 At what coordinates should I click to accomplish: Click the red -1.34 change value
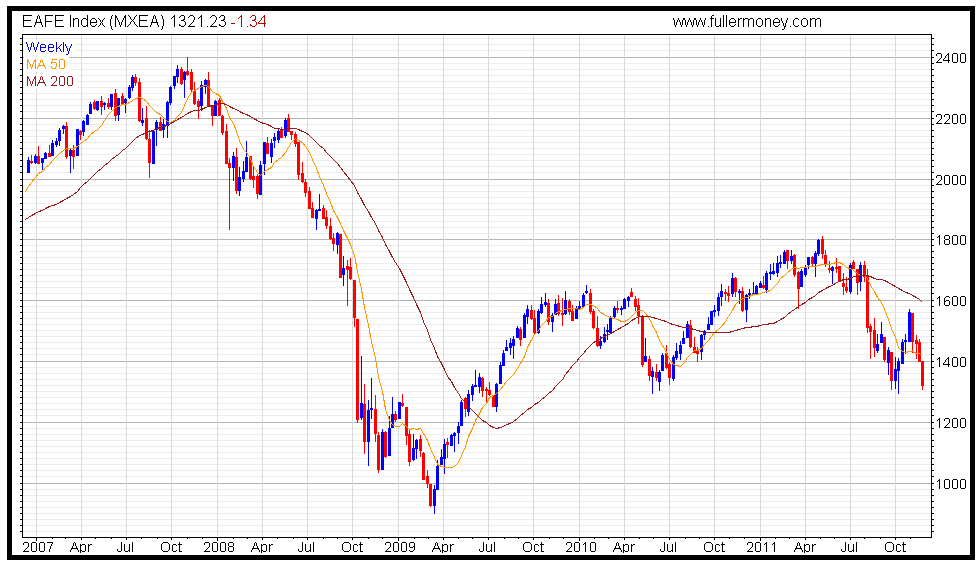(x=248, y=22)
